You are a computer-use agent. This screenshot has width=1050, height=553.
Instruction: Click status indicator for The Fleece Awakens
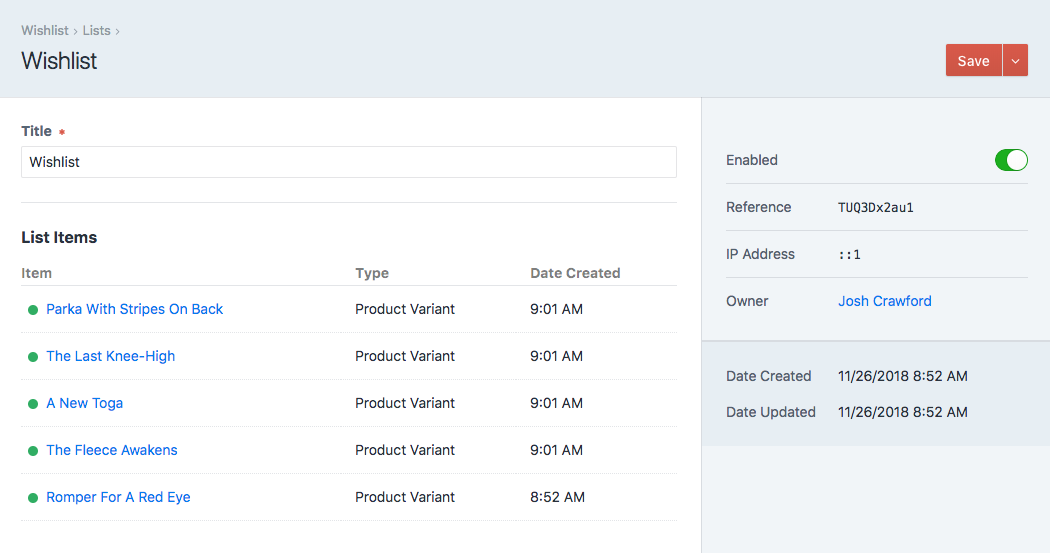(x=32, y=451)
